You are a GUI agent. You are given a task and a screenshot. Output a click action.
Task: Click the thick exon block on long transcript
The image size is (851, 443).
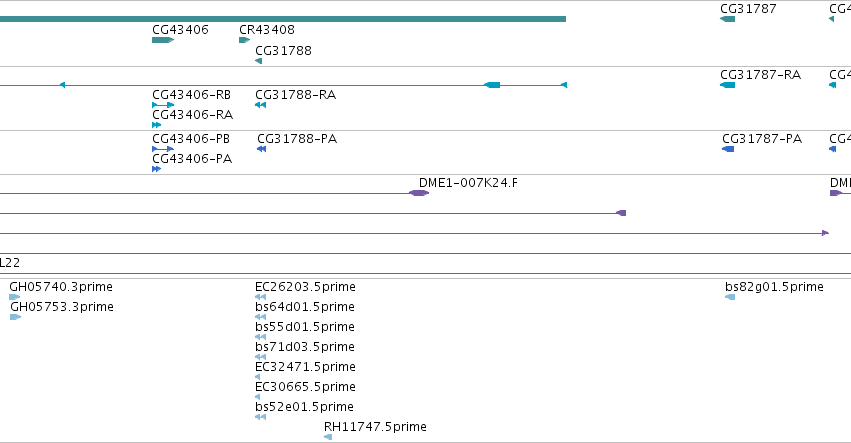(492, 85)
